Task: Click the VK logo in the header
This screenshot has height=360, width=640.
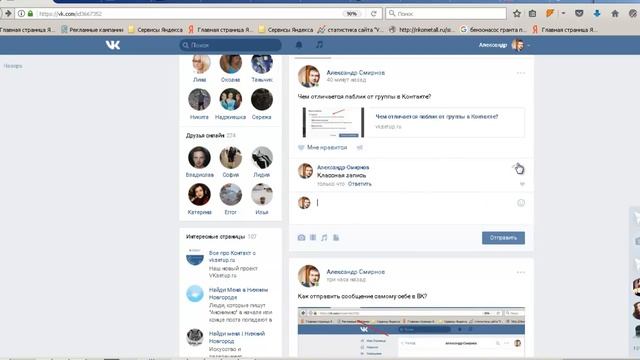Action: pos(113,45)
